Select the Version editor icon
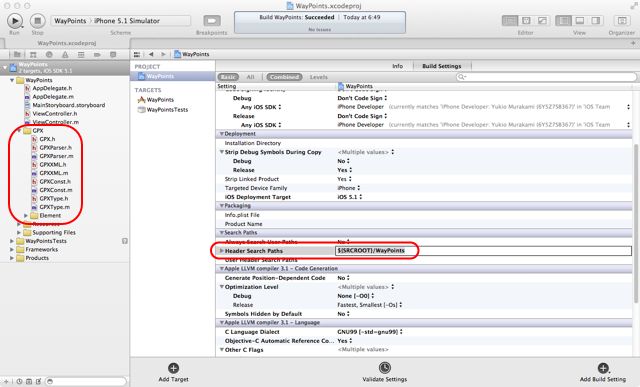Viewport: 640px width, 387px height. (x=542, y=20)
